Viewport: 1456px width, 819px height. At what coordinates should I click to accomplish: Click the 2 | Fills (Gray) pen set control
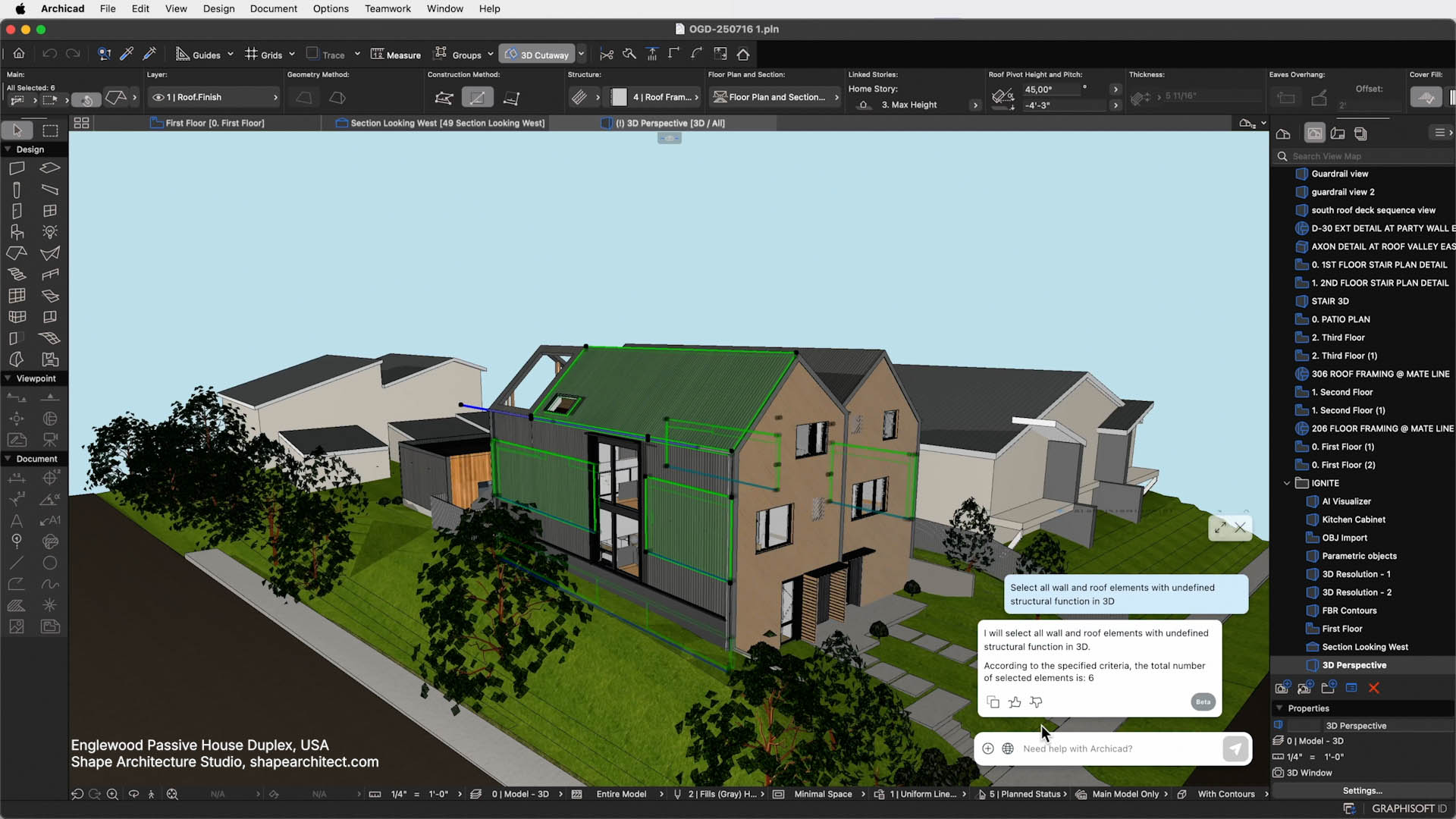click(718, 794)
